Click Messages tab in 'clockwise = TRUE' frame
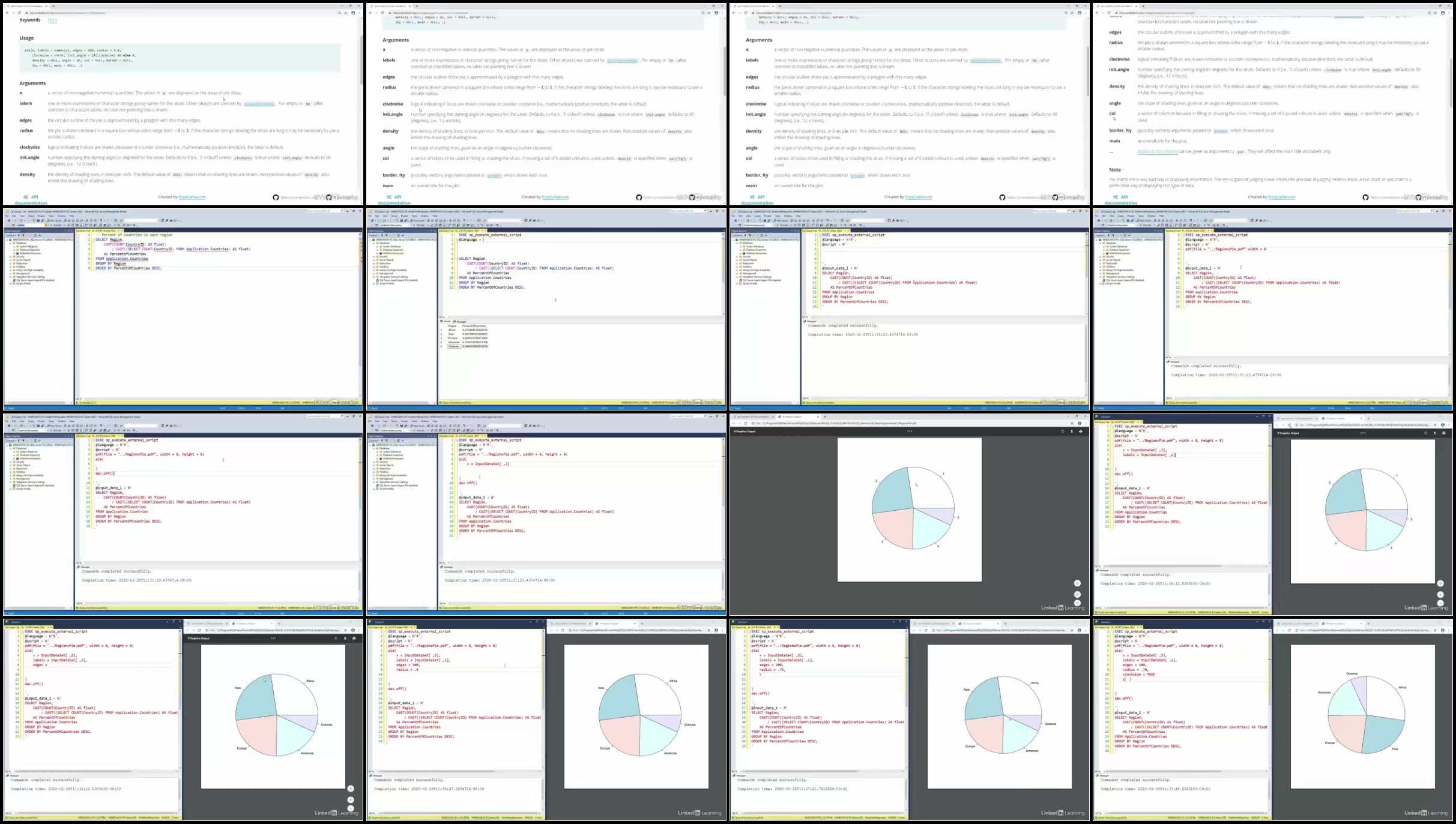The image size is (1456, 824). pos(1103,775)
